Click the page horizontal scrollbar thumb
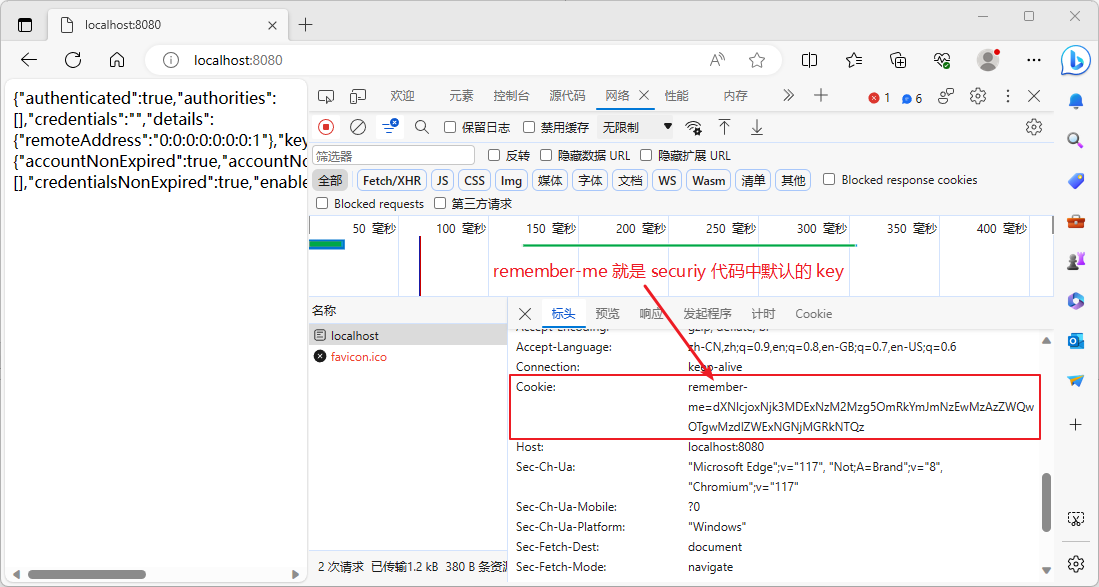Image resolution: width=1099 pixels, height=587 pixels. pos(87,574)
